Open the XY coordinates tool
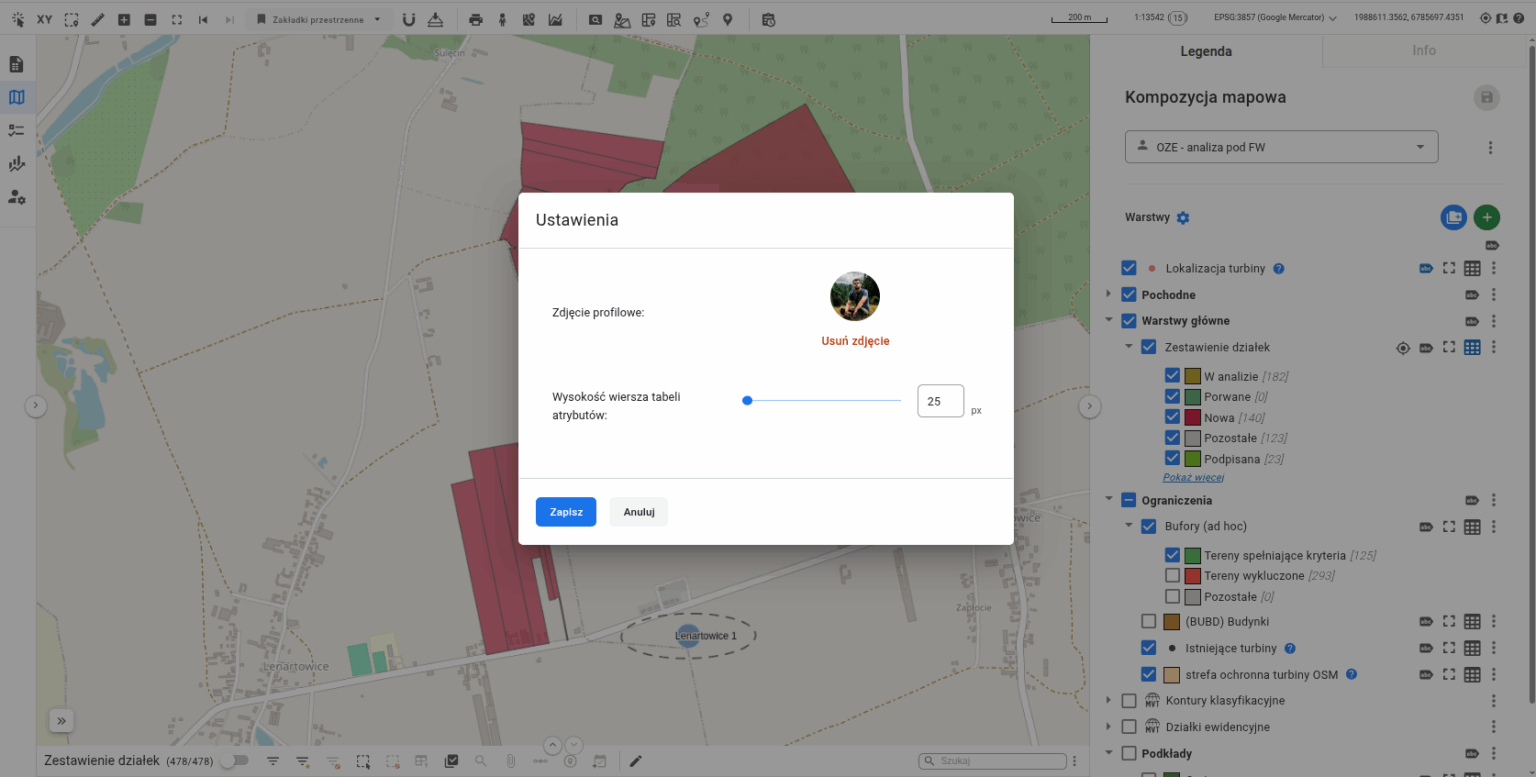 tap(45, 19)
